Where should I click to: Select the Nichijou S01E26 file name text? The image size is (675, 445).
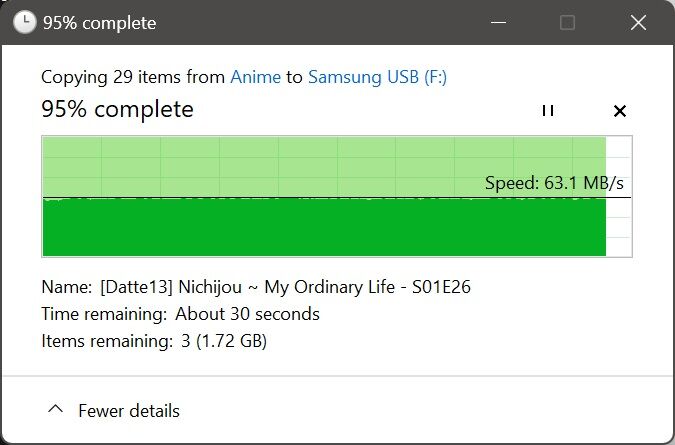click(x=285, y=287)
